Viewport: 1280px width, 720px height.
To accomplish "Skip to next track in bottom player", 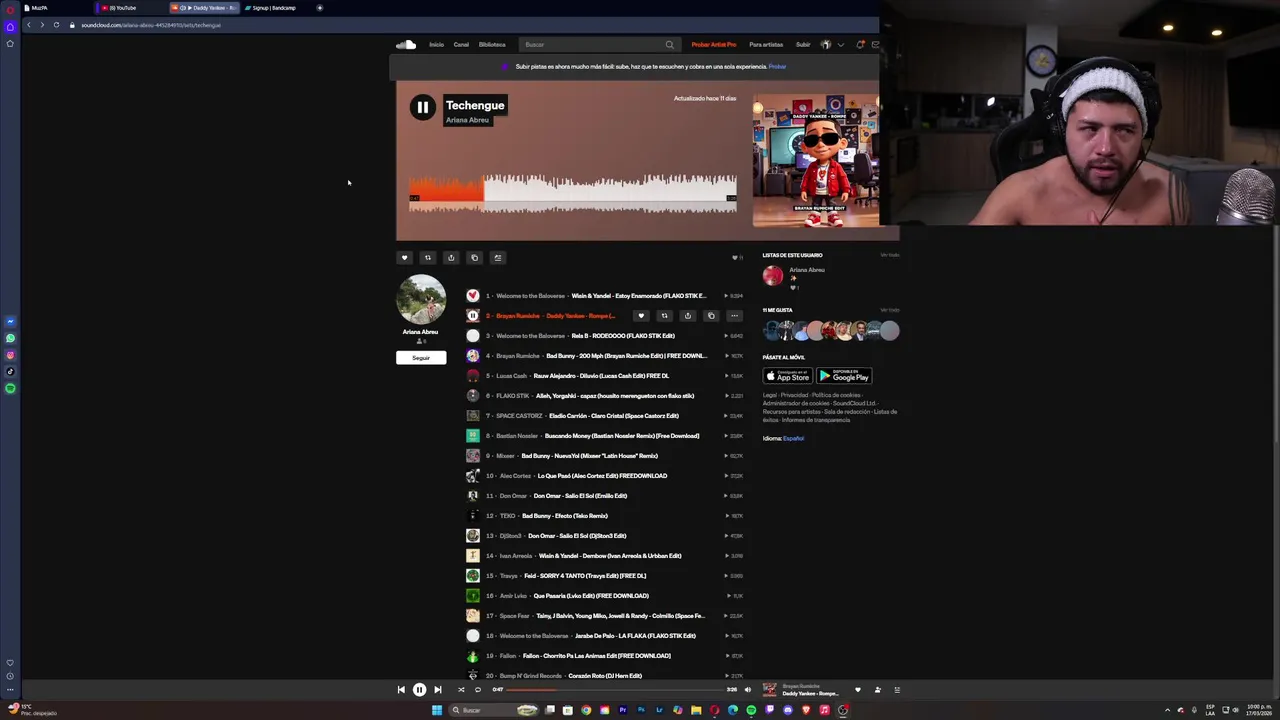I will (437, 690).
